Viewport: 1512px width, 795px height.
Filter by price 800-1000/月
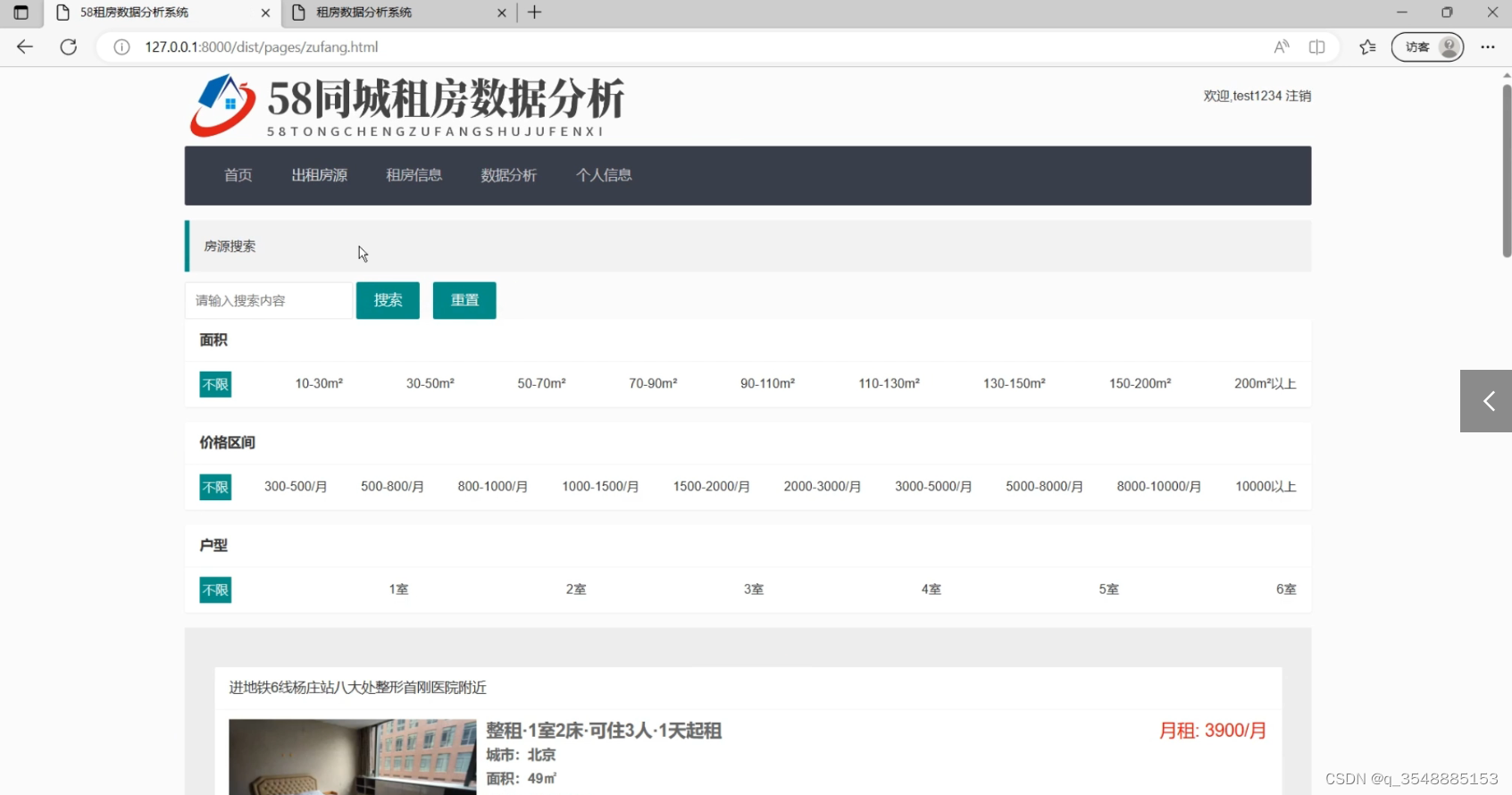tap(492, 487)
